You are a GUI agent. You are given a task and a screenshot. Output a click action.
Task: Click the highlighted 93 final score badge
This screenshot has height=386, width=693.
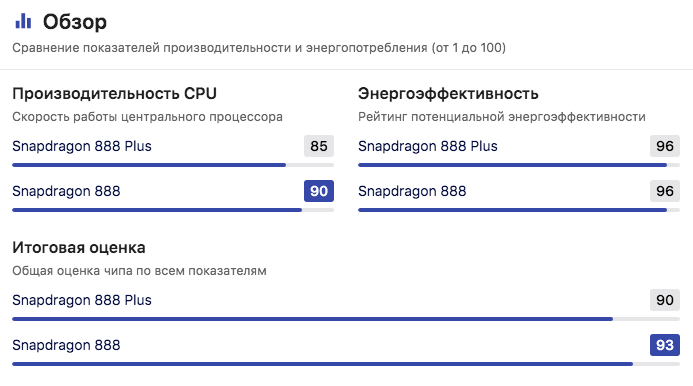click(x=665, y=345)
